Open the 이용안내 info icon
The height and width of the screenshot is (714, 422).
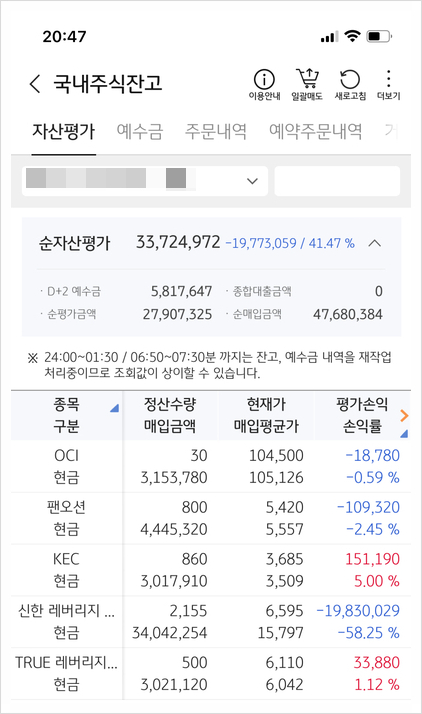264,85
